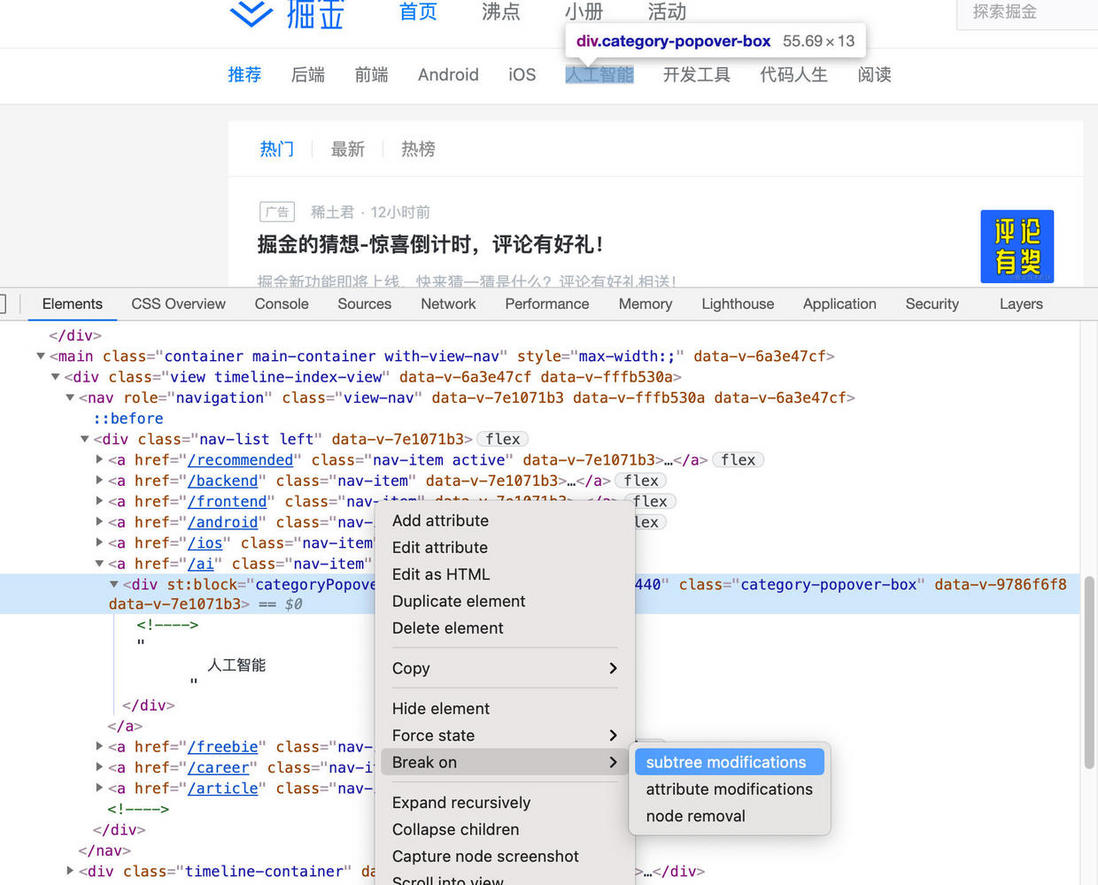The width and height of the screenshot is (1098, 885).
Task: Toggle the flex badge on /recommended row
Action: click(738, 460)
